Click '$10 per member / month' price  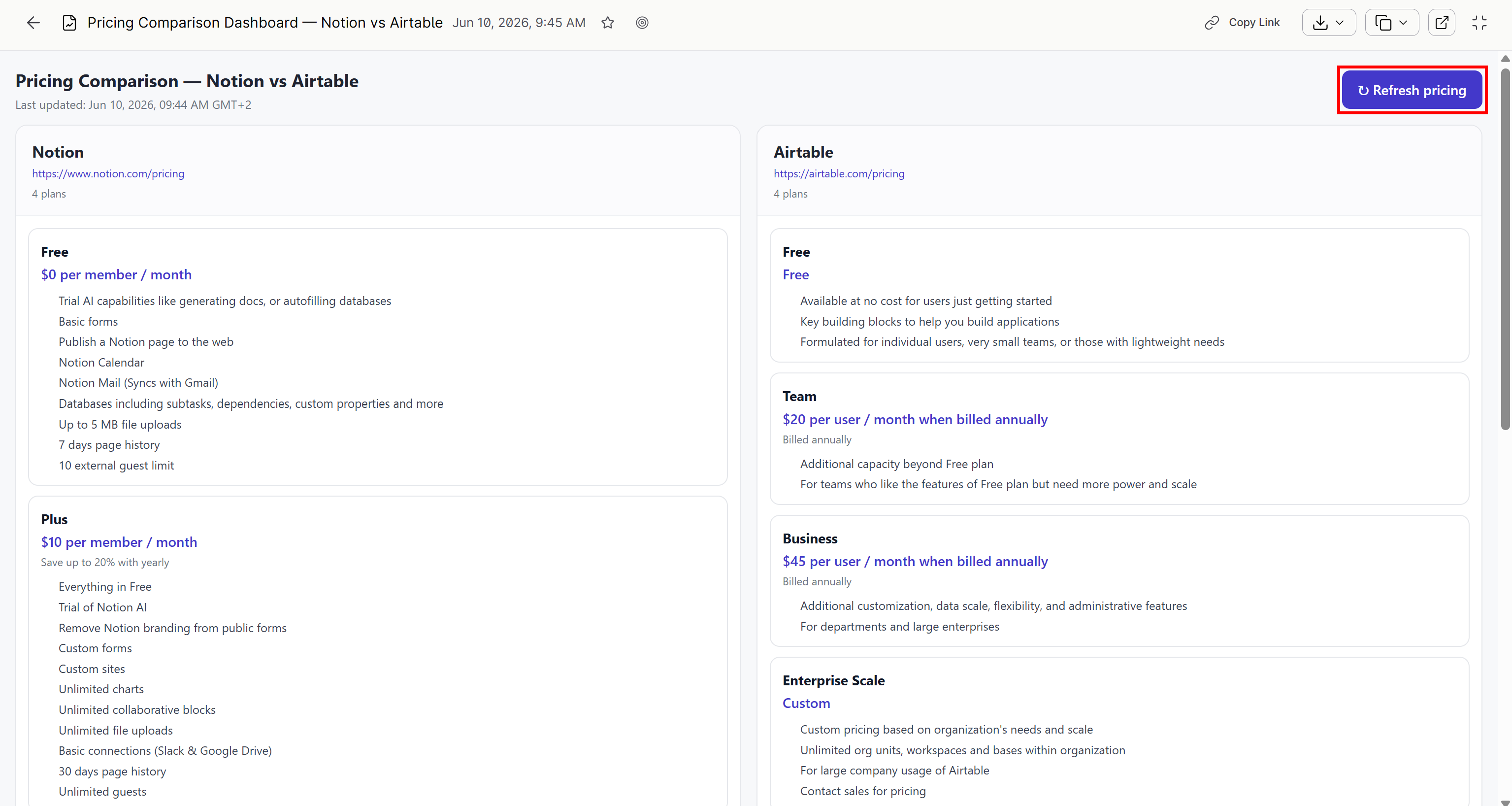click(119, 542)
